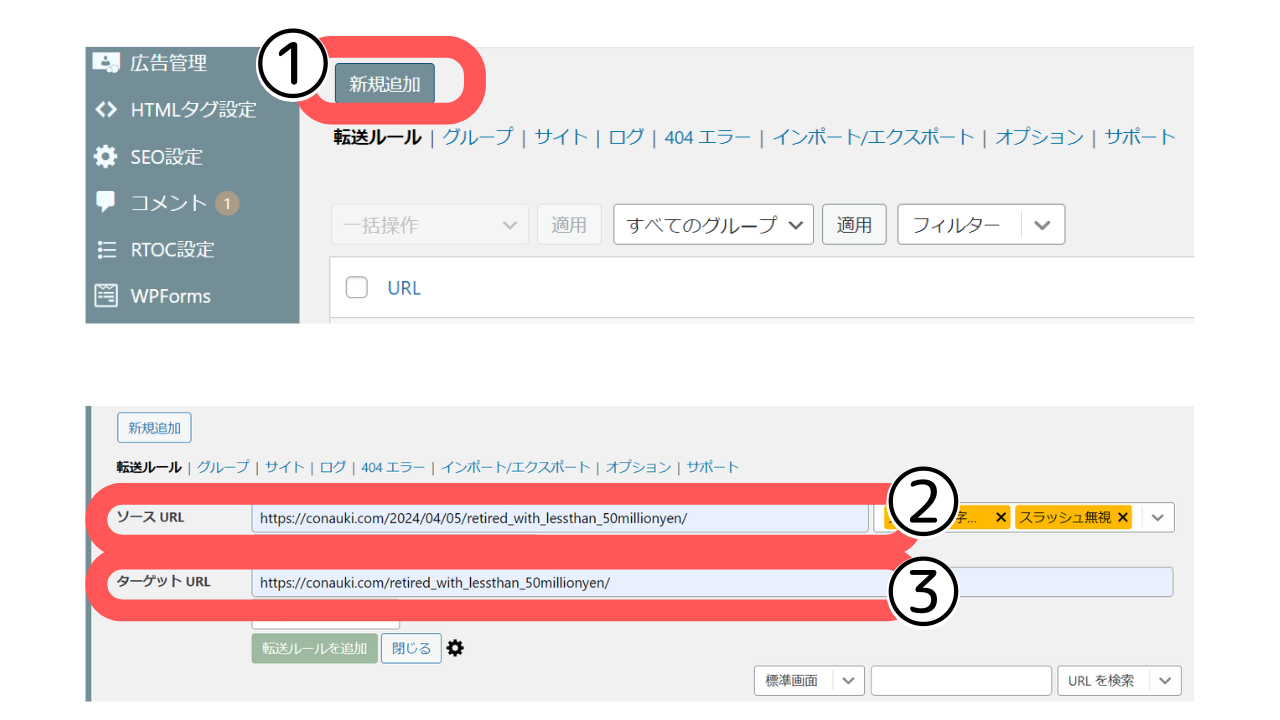The height and width of the screenshot is (720, 1280).
Task: Open the 標準画面 display dropdown arrow
Action: [x=848, y=680]
